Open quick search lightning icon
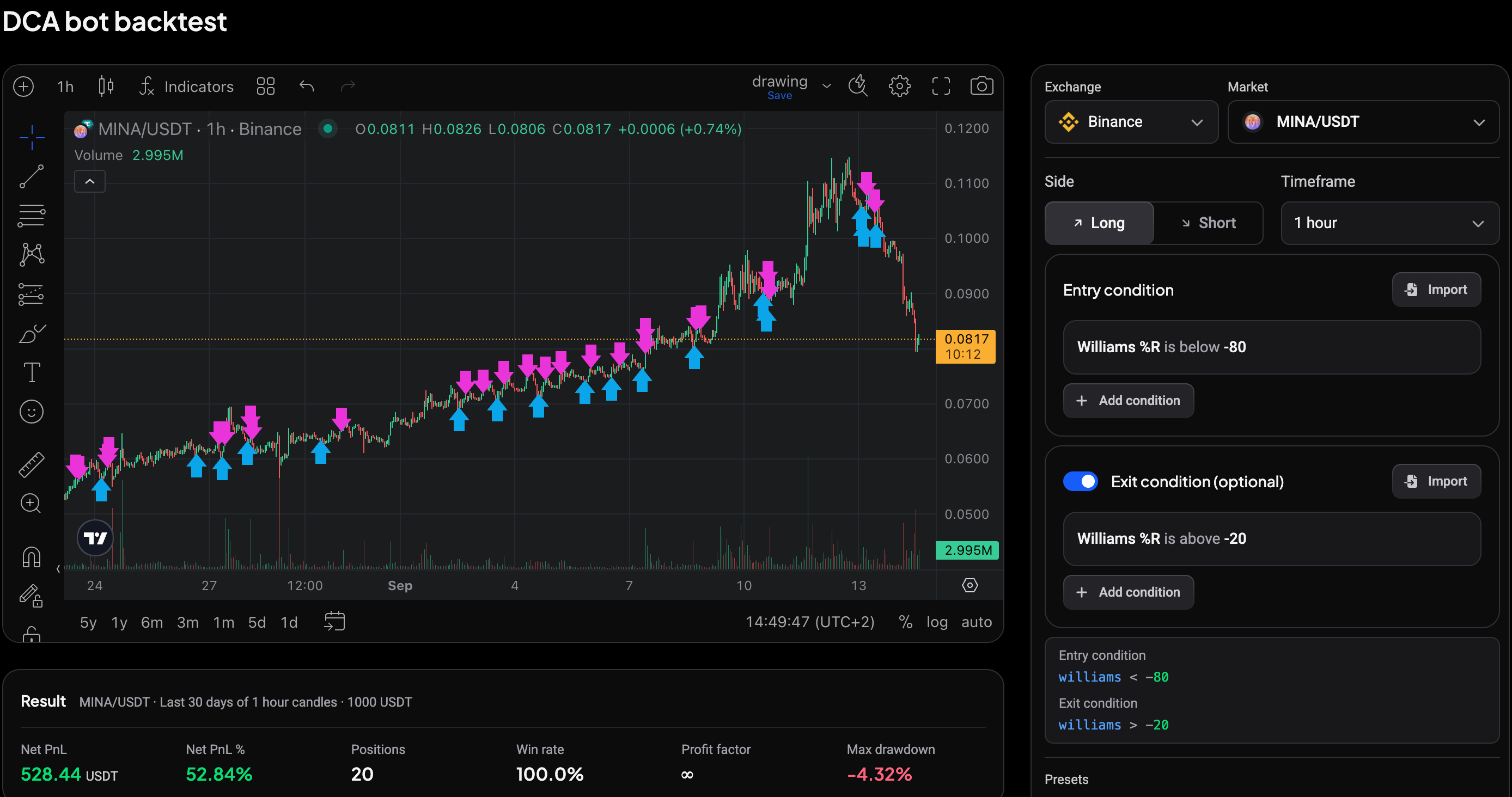 [x=858, y=86]
